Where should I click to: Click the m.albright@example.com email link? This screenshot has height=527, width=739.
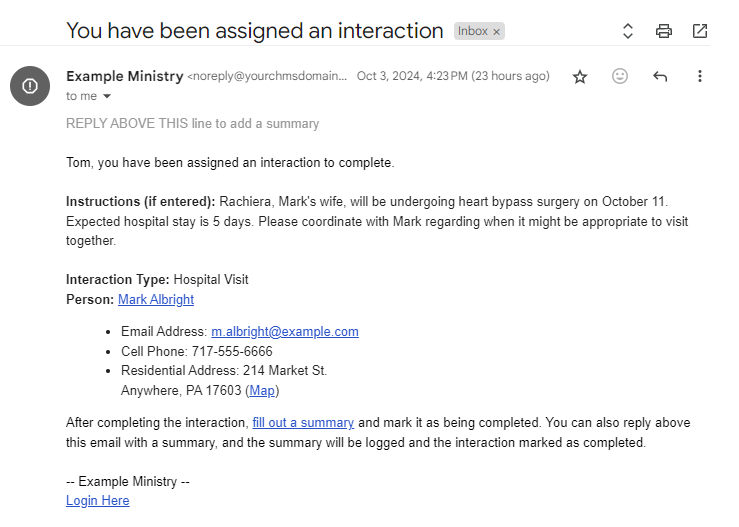(284, 332)
